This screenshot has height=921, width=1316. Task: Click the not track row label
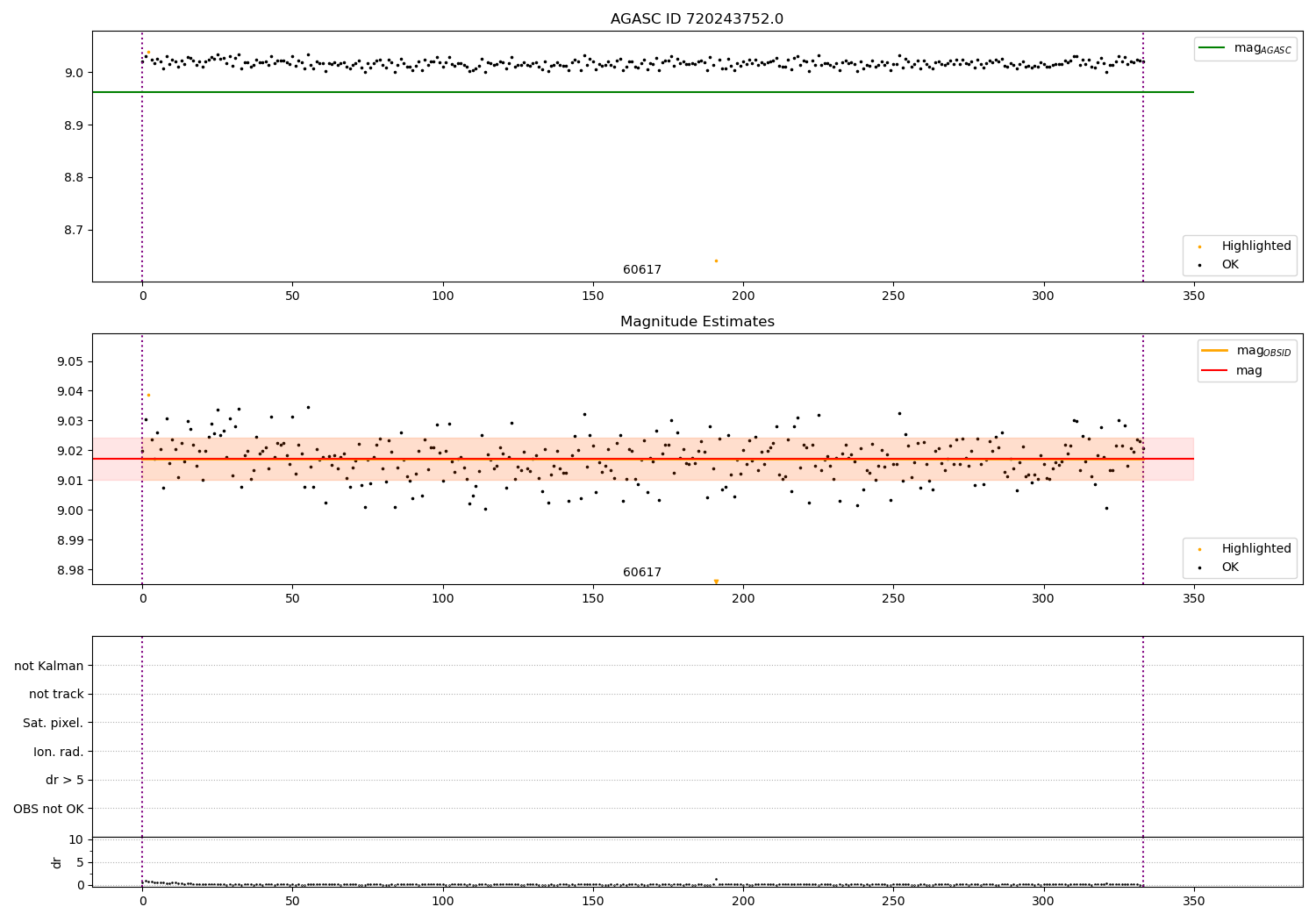(56, 694)
